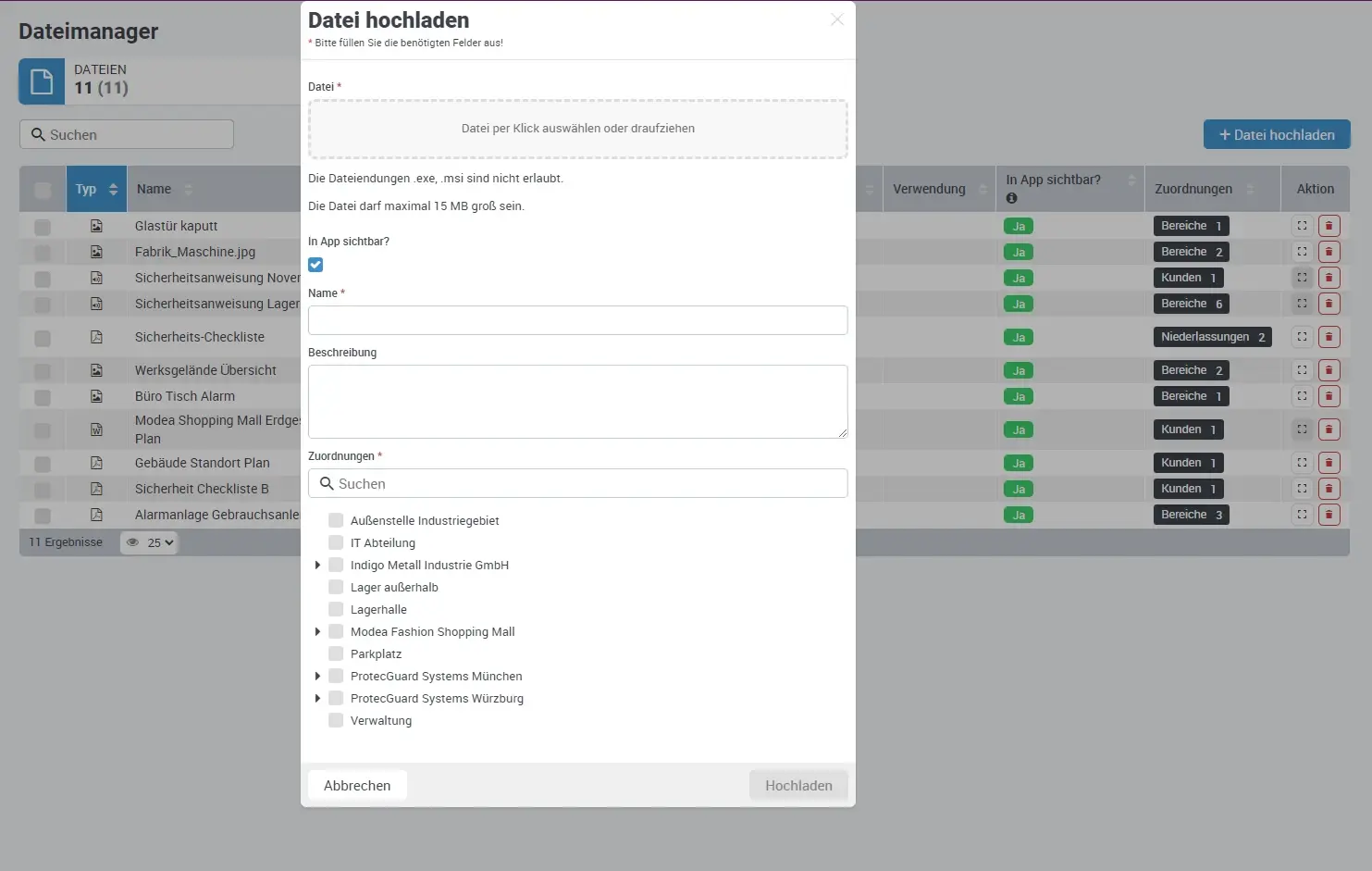Check the "Lagerhalle" assignment checkbox
This screenshot has height=871, width=1372.
[x=335, y=609]
